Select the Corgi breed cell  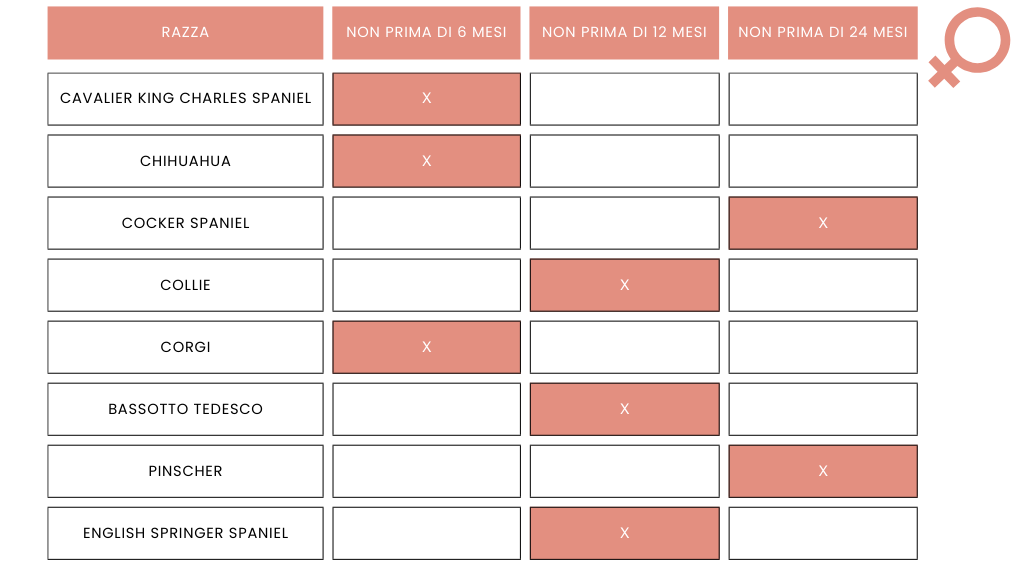(x=185, y=346)
